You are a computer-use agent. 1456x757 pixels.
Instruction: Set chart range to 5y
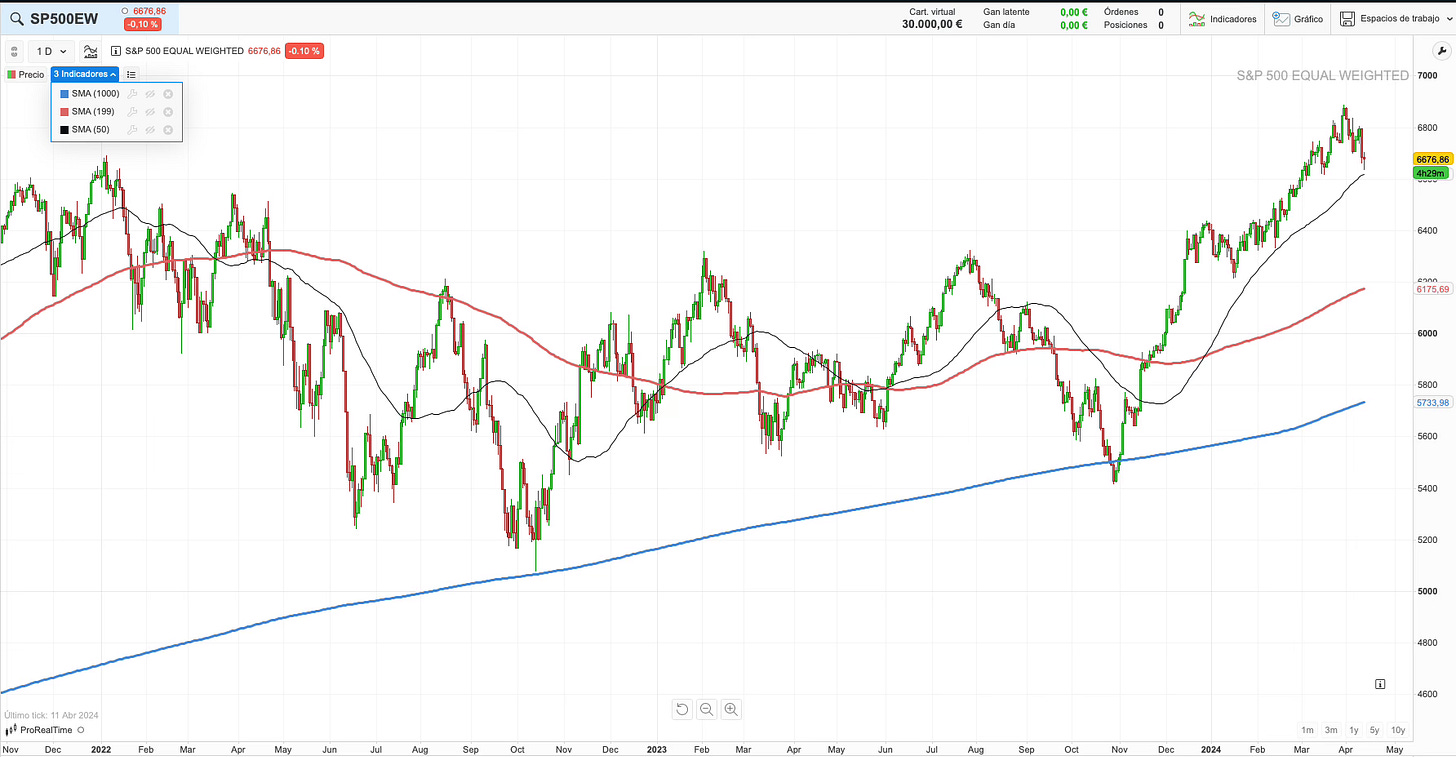(x=1375, y=730)
